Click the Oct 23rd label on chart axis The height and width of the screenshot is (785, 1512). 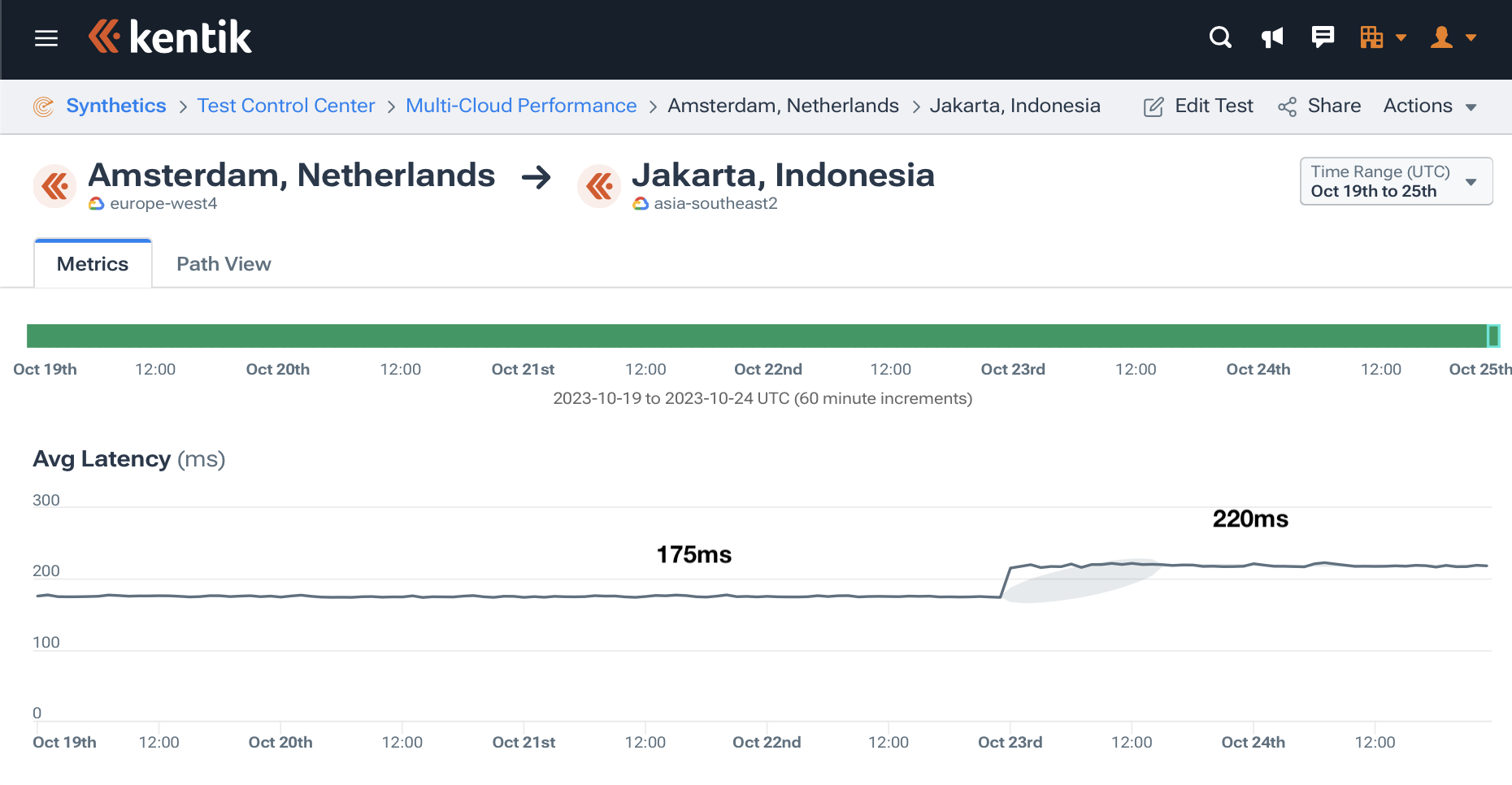[x=1010, y=743]
